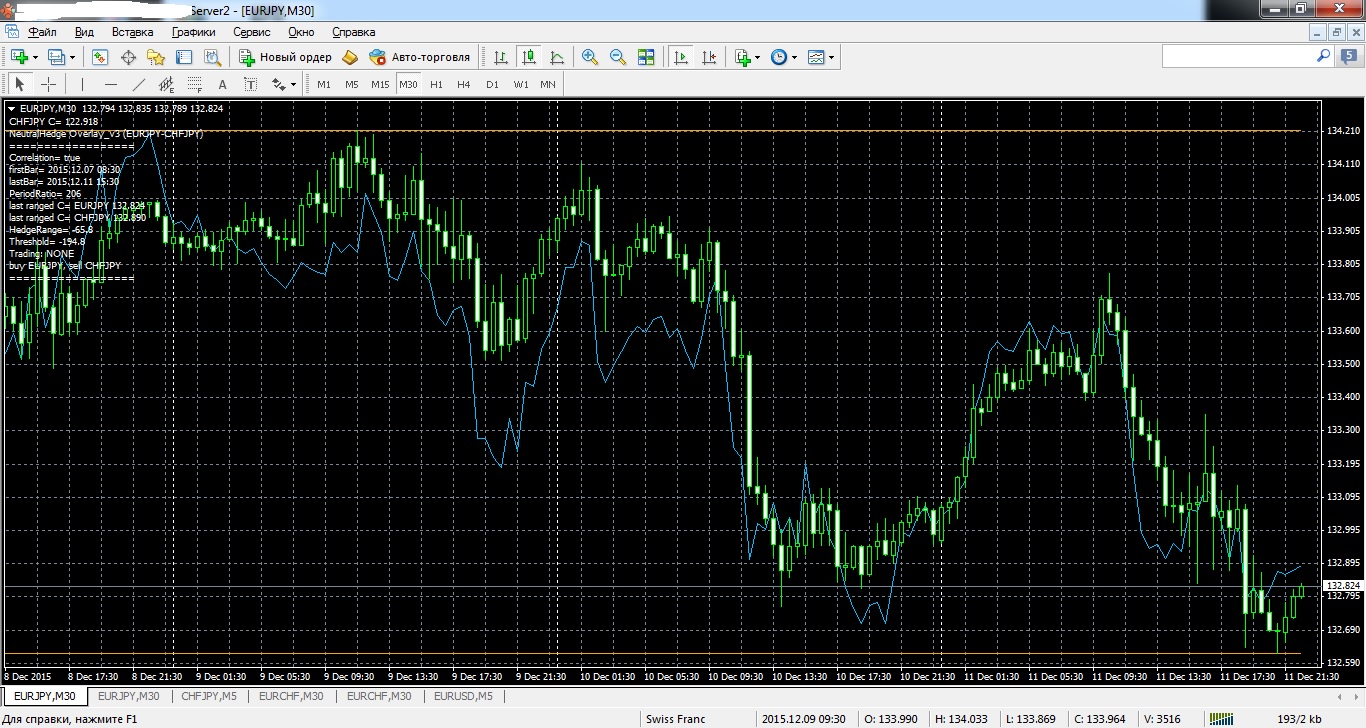The width and height of the screenshot is (1366, 728).
Task: Expand the Templates dropdown arrow
Action: point(832,57)
